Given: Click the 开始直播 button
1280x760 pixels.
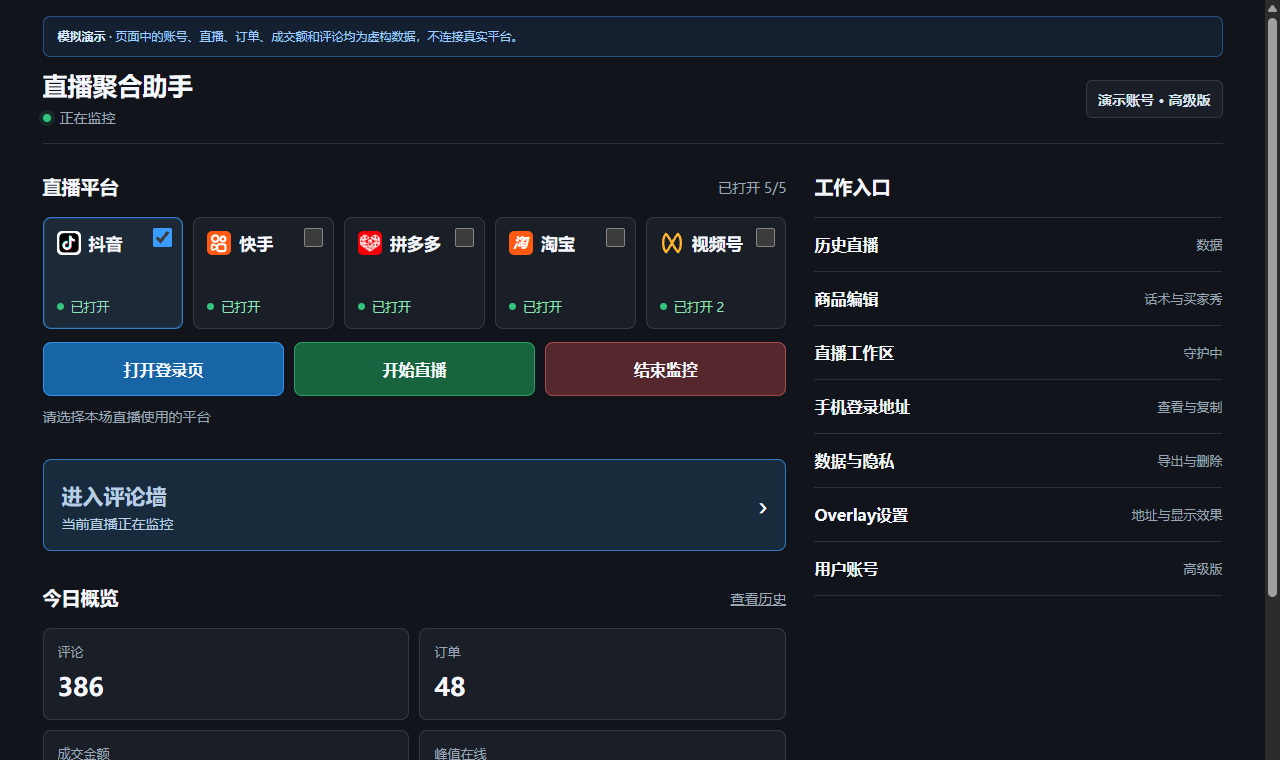Looking at the screenshot, I should 414,369.
